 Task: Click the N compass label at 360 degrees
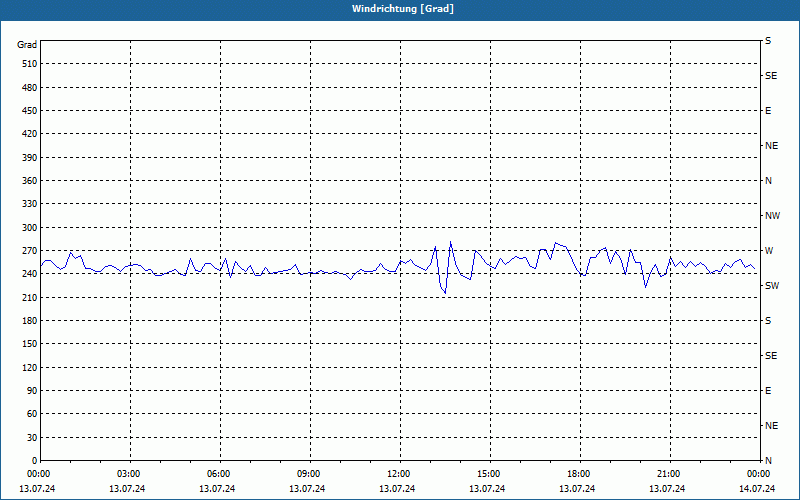pyautogui.click(x=768, y=181)
